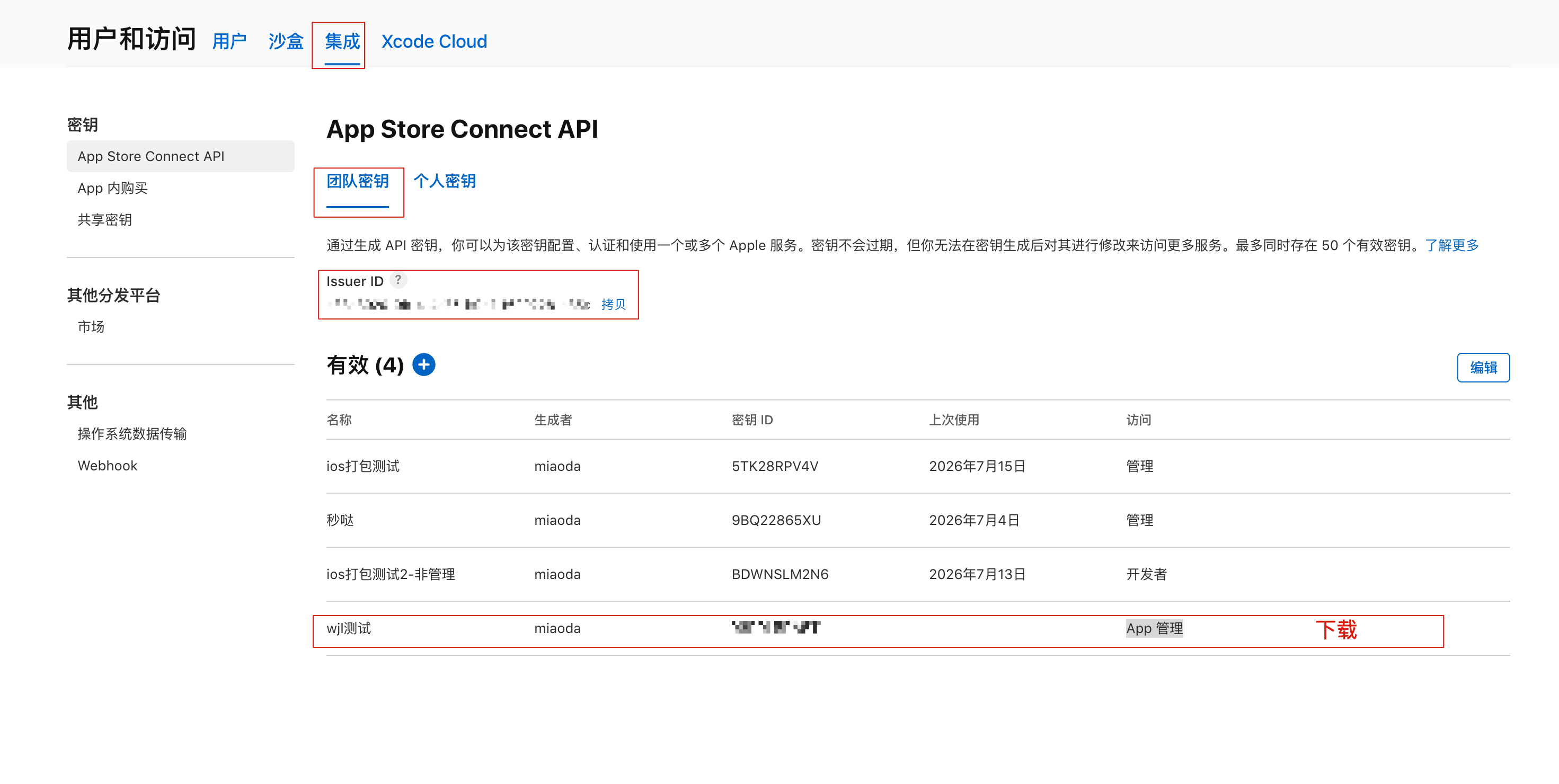The width and height of the screenshot is (1559, 784).
Task: Open App 内购买 in sidebar
Action: pyautogui.click(x=112, y=188)
